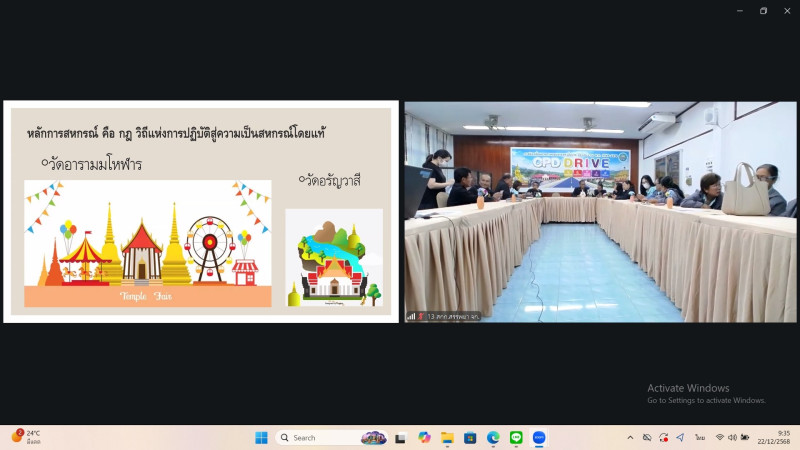Launch Copilot from the taskbar
Screen dimensions: 800x450
click(424, 438)
